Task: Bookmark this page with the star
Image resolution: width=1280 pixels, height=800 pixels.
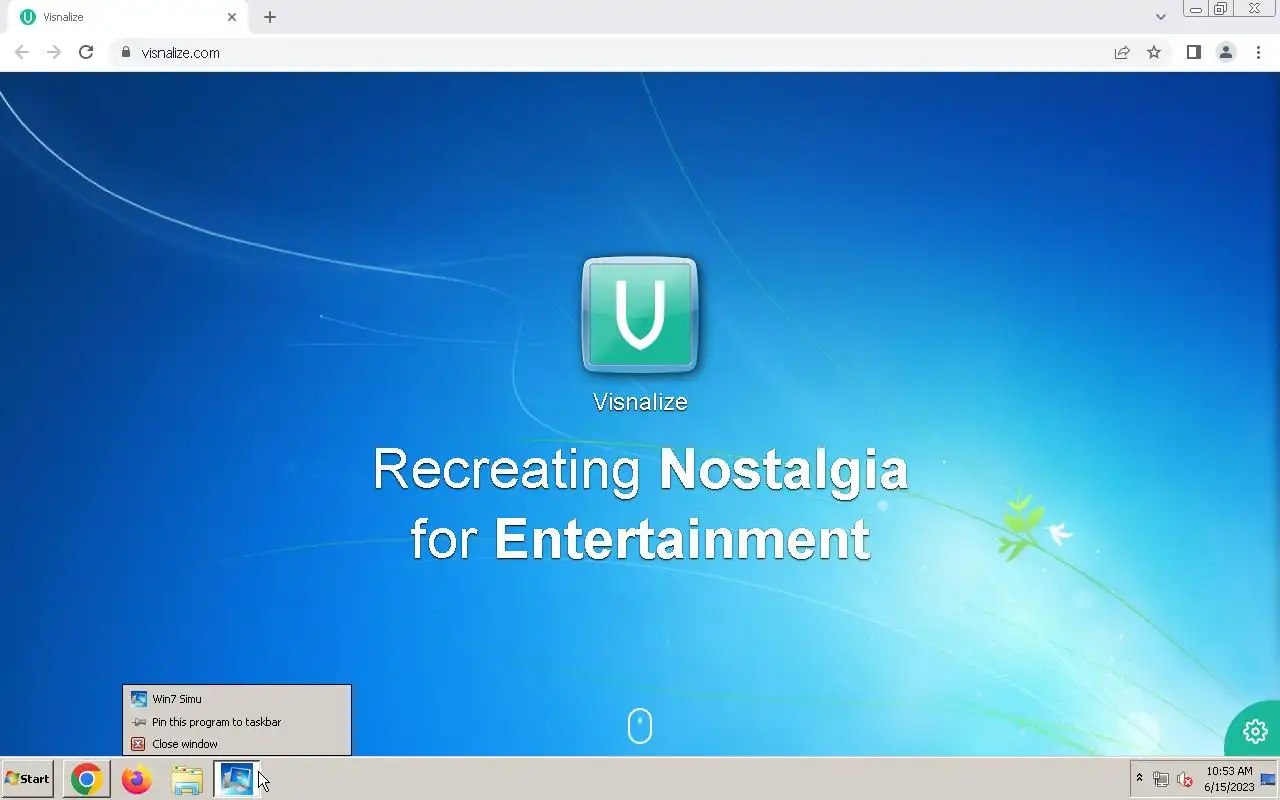Action: click(x=1154, y=53)
